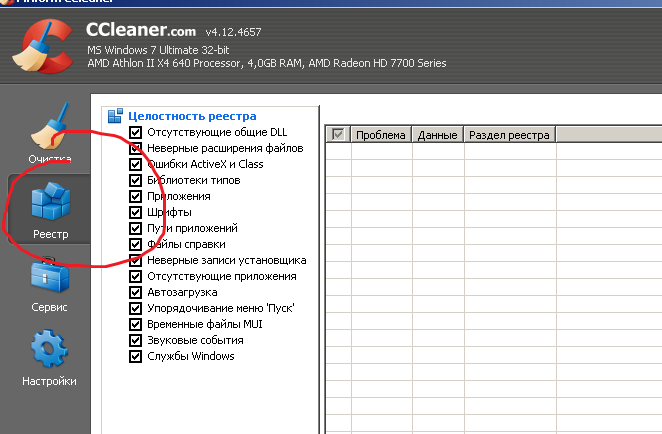Toggle Звуковые события checkbox

click(x=135, y=341)
